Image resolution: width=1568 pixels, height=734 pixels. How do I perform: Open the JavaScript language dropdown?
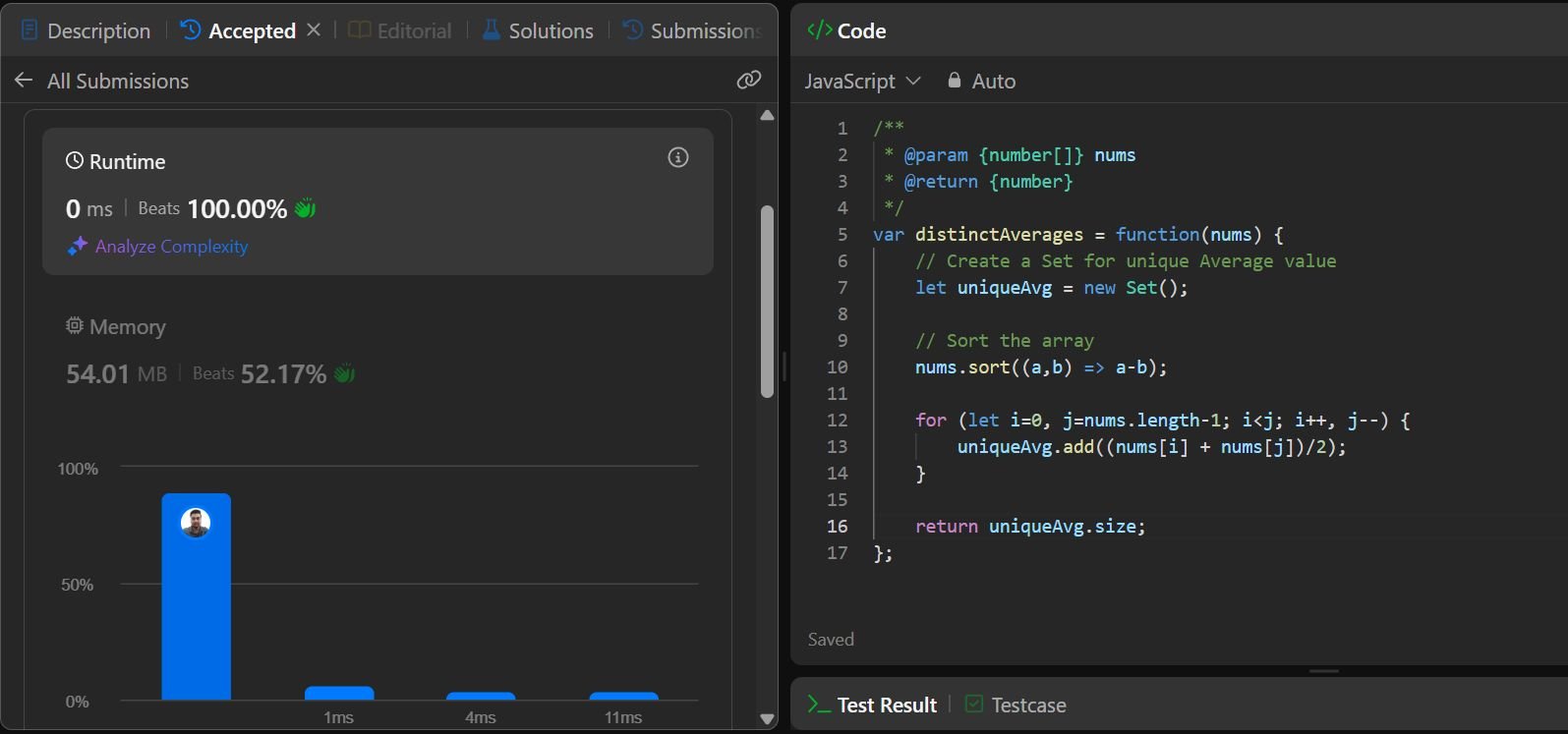[862, 81]
